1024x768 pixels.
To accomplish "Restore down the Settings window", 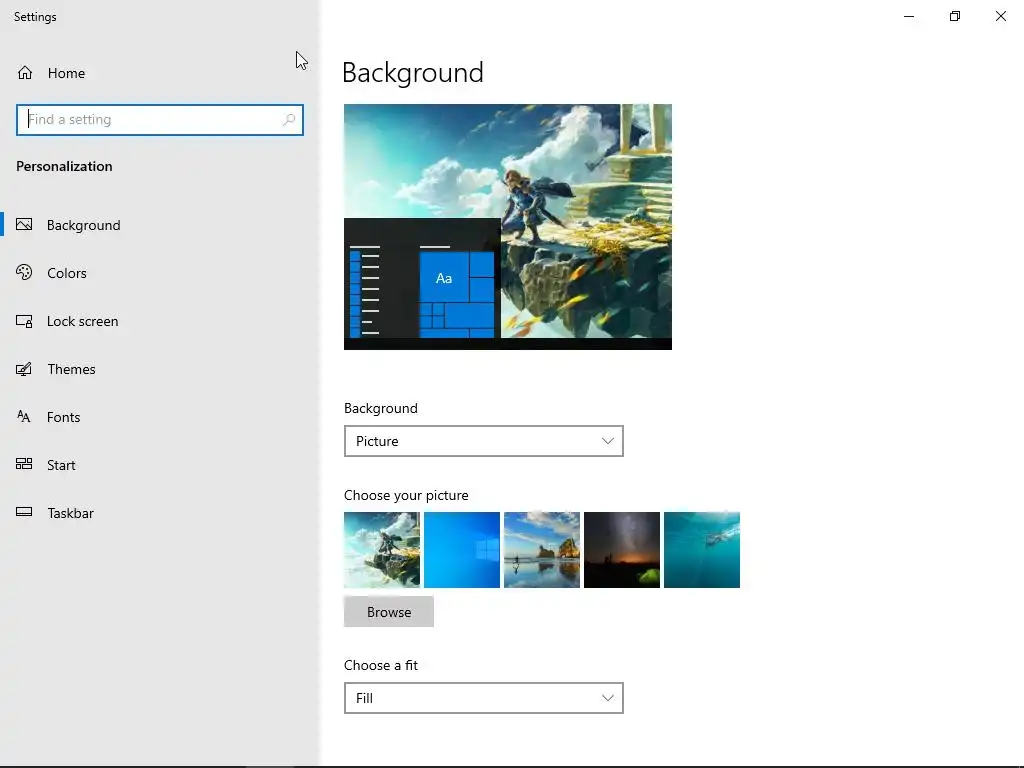I will click(955, 16).
